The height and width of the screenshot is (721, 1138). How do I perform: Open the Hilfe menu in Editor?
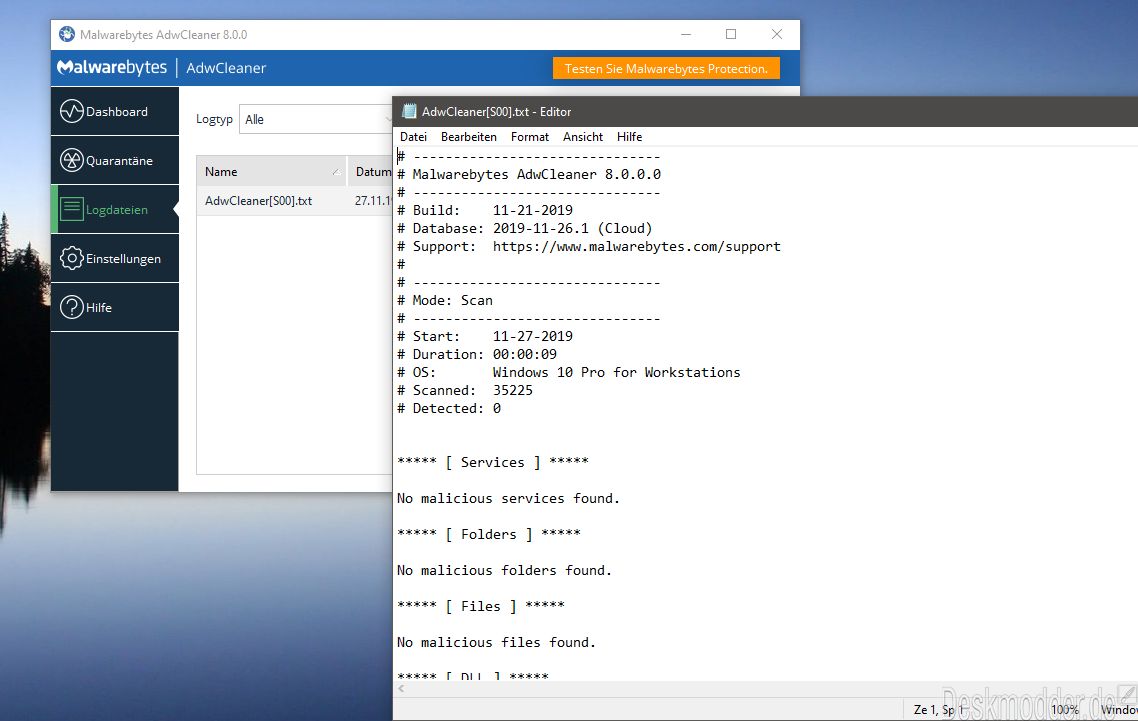[629, 137]
